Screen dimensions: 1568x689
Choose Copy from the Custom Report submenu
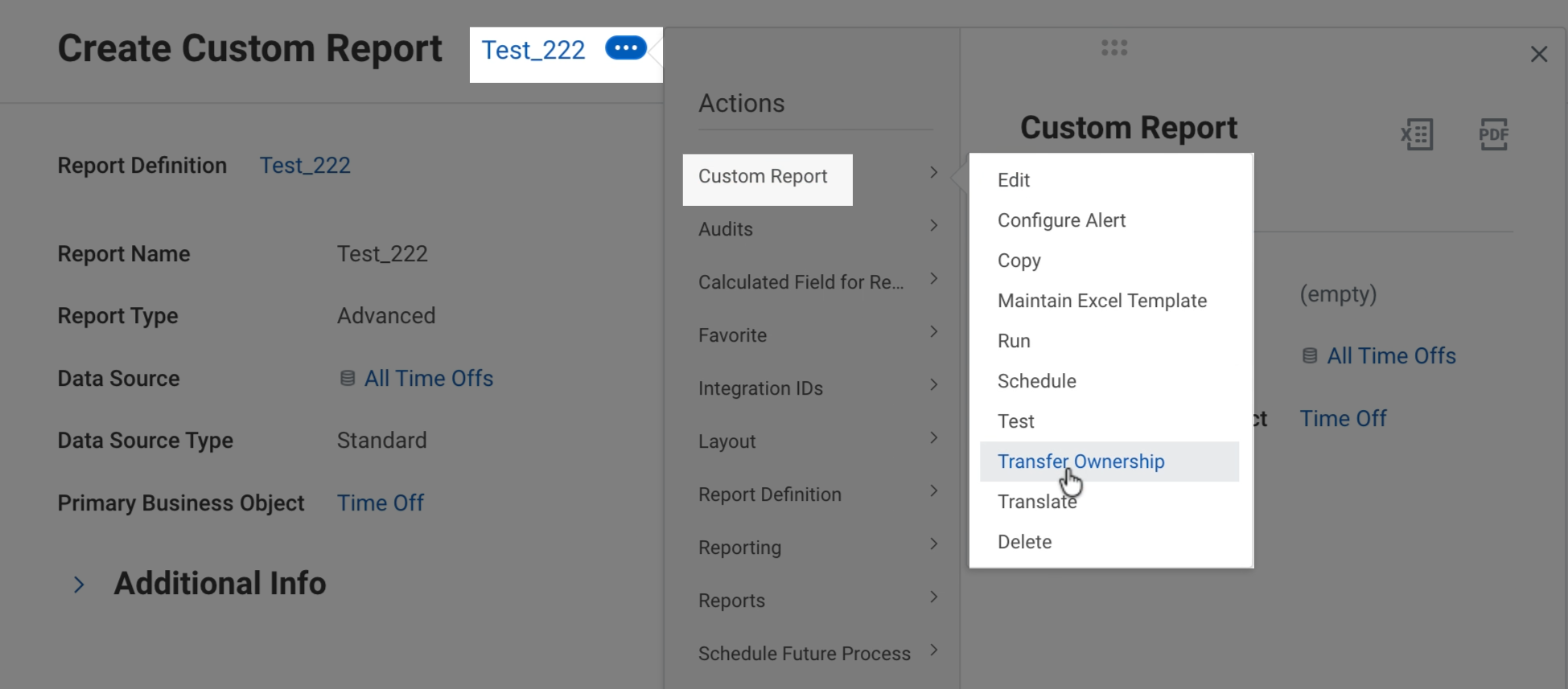coord(1109,260)
